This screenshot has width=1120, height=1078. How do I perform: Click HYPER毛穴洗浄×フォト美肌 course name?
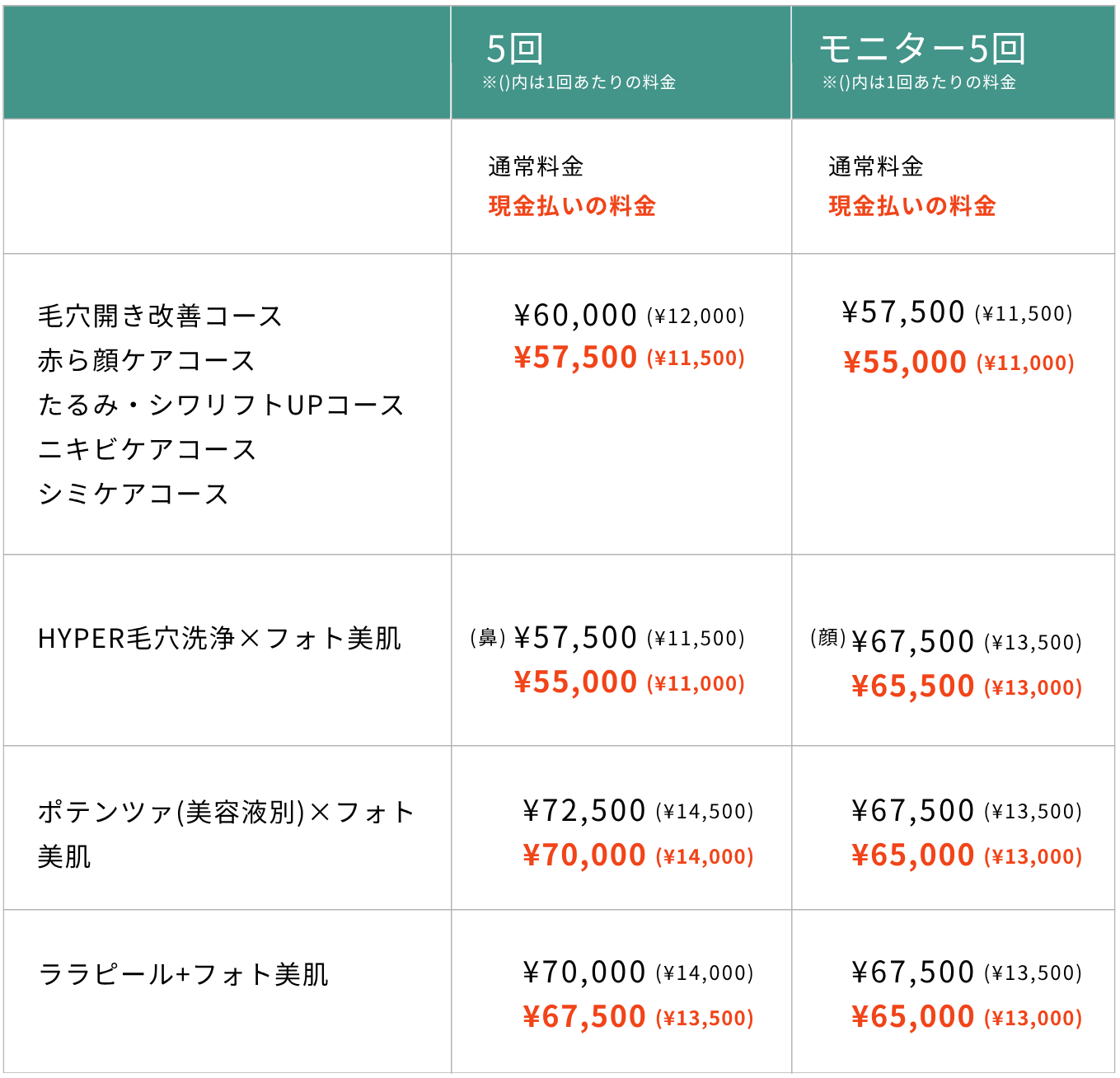pos(219,639)
